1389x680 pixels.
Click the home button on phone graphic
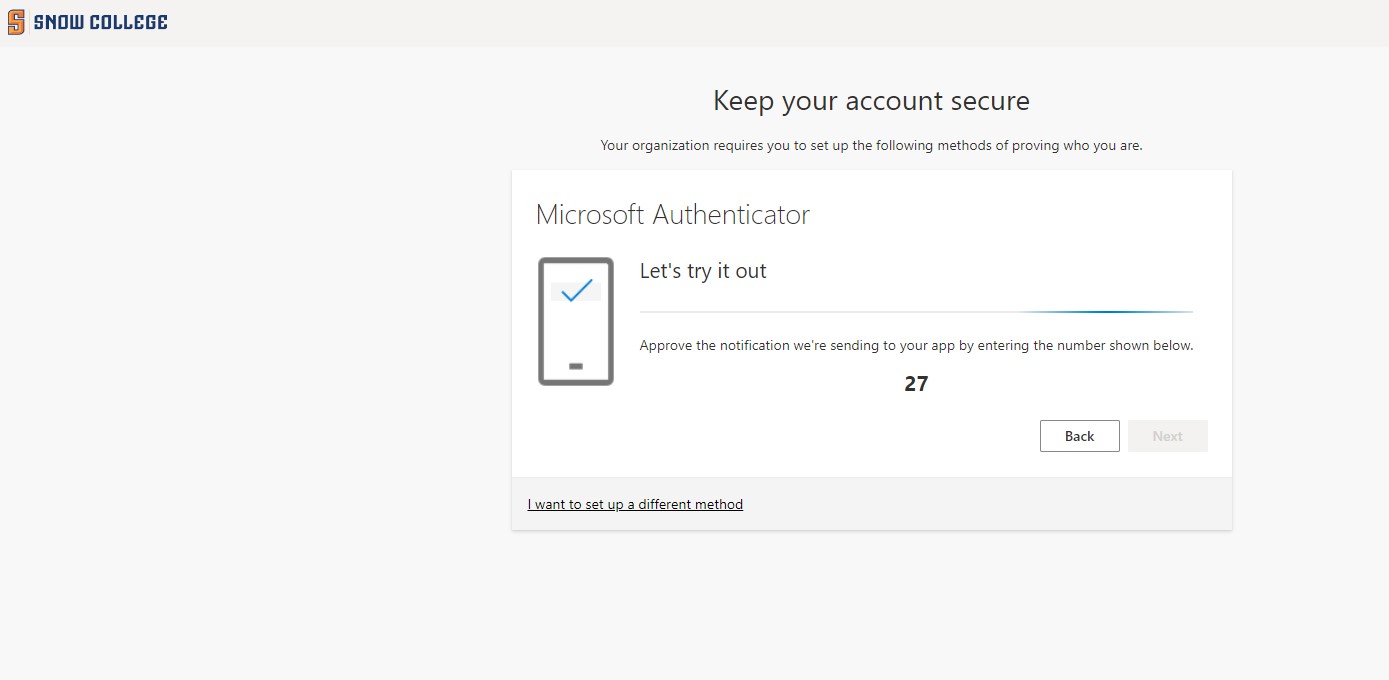(575, 366)
